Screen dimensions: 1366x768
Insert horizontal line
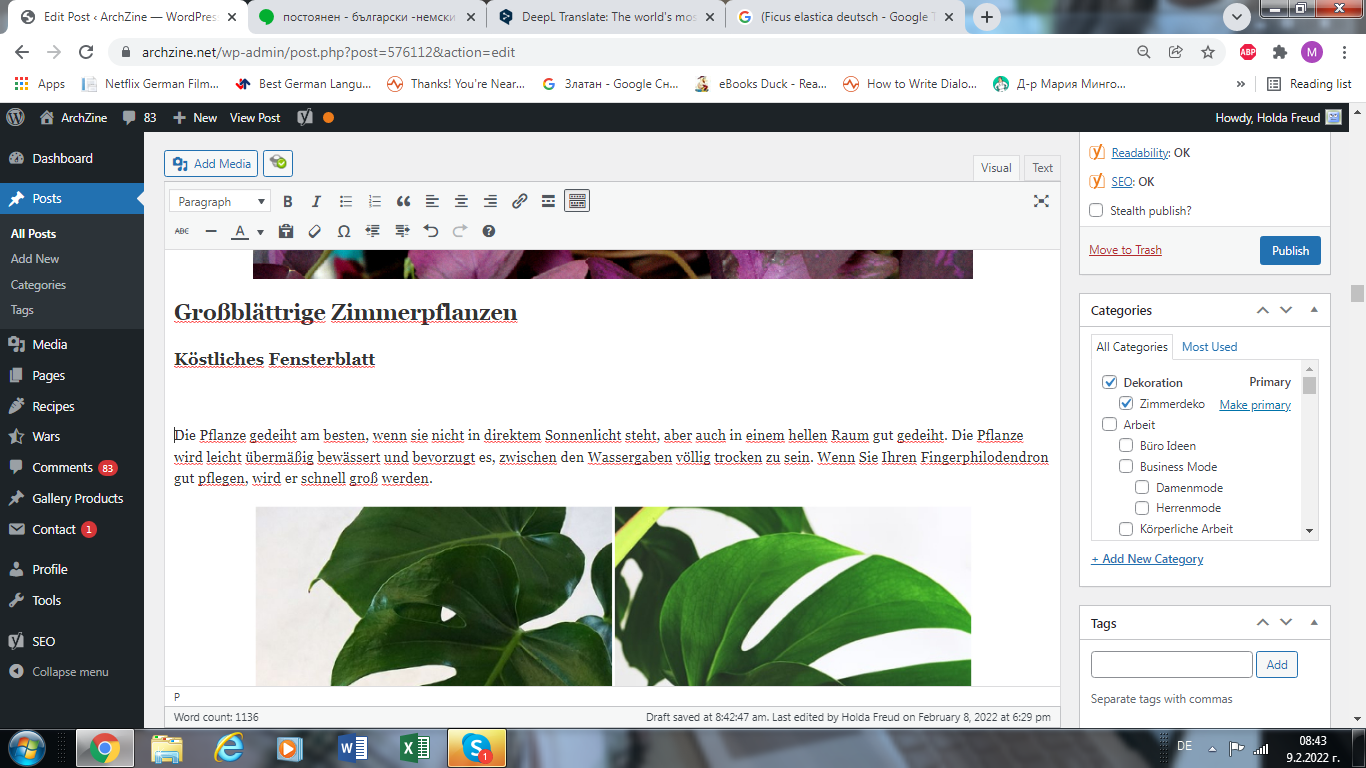pos(211,231)
